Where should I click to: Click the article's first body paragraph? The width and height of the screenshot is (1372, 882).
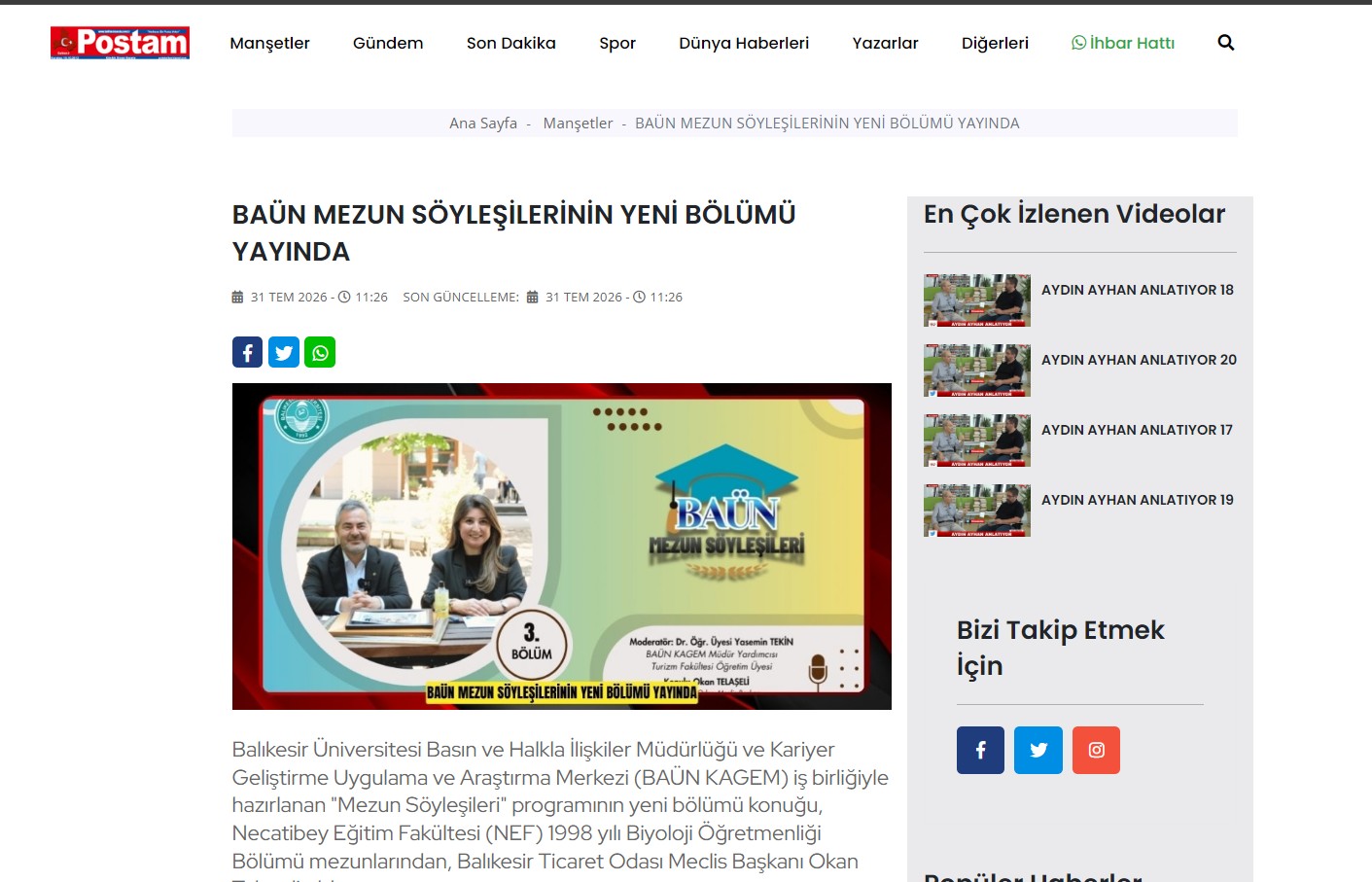(x=561, y=809)
